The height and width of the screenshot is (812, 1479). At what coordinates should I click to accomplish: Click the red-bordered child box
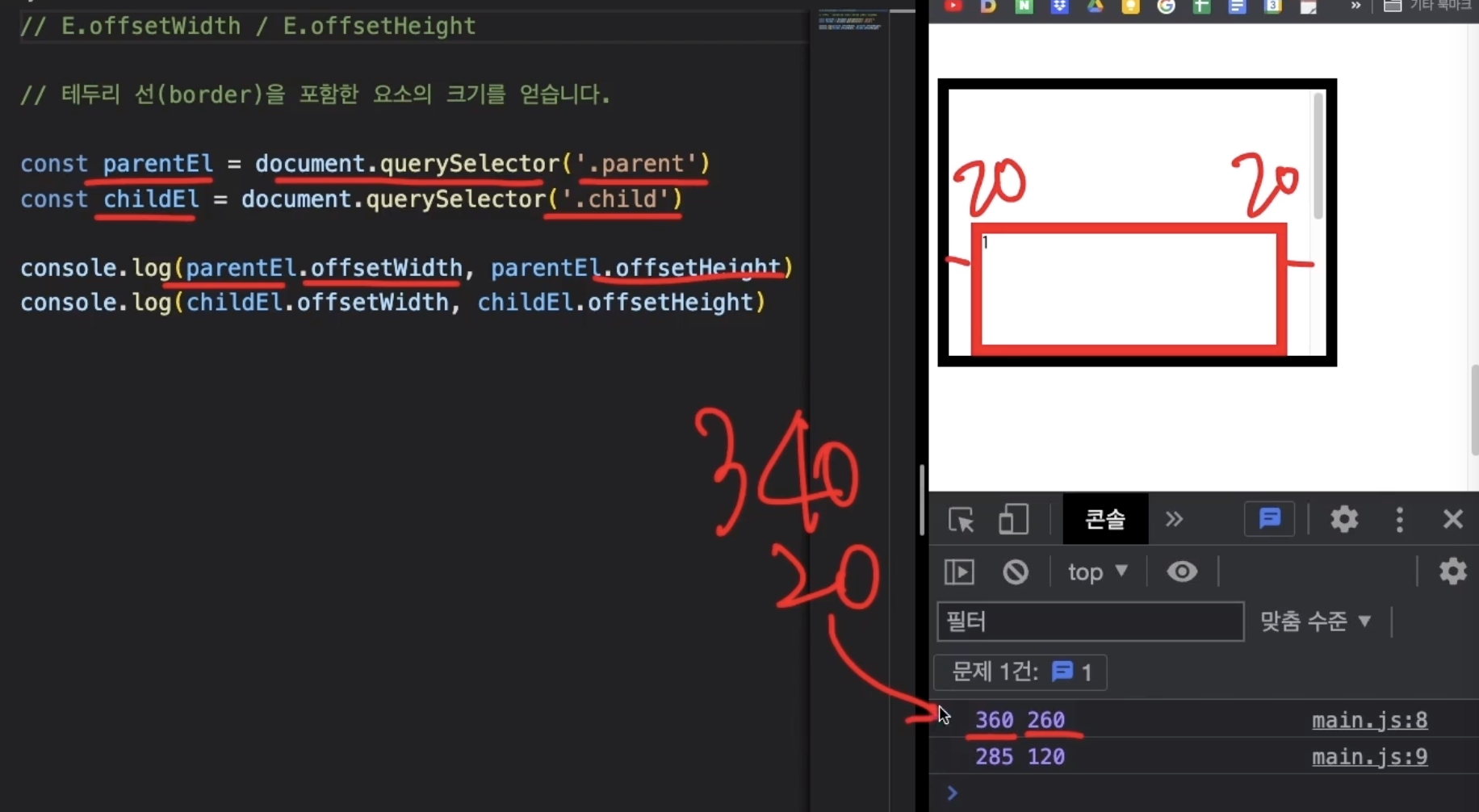tap(1129, 289)
